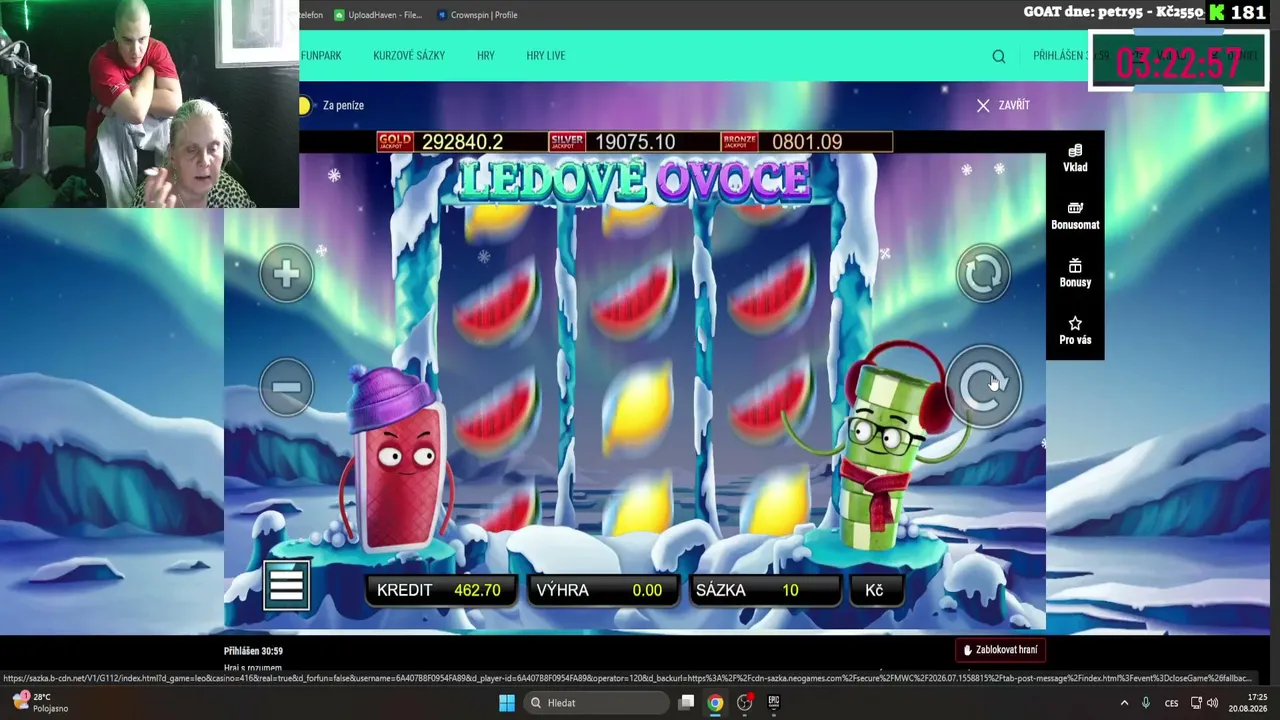Click the Kč currency label
Viewport: 1280px width, 720px height.
(874, 590)
